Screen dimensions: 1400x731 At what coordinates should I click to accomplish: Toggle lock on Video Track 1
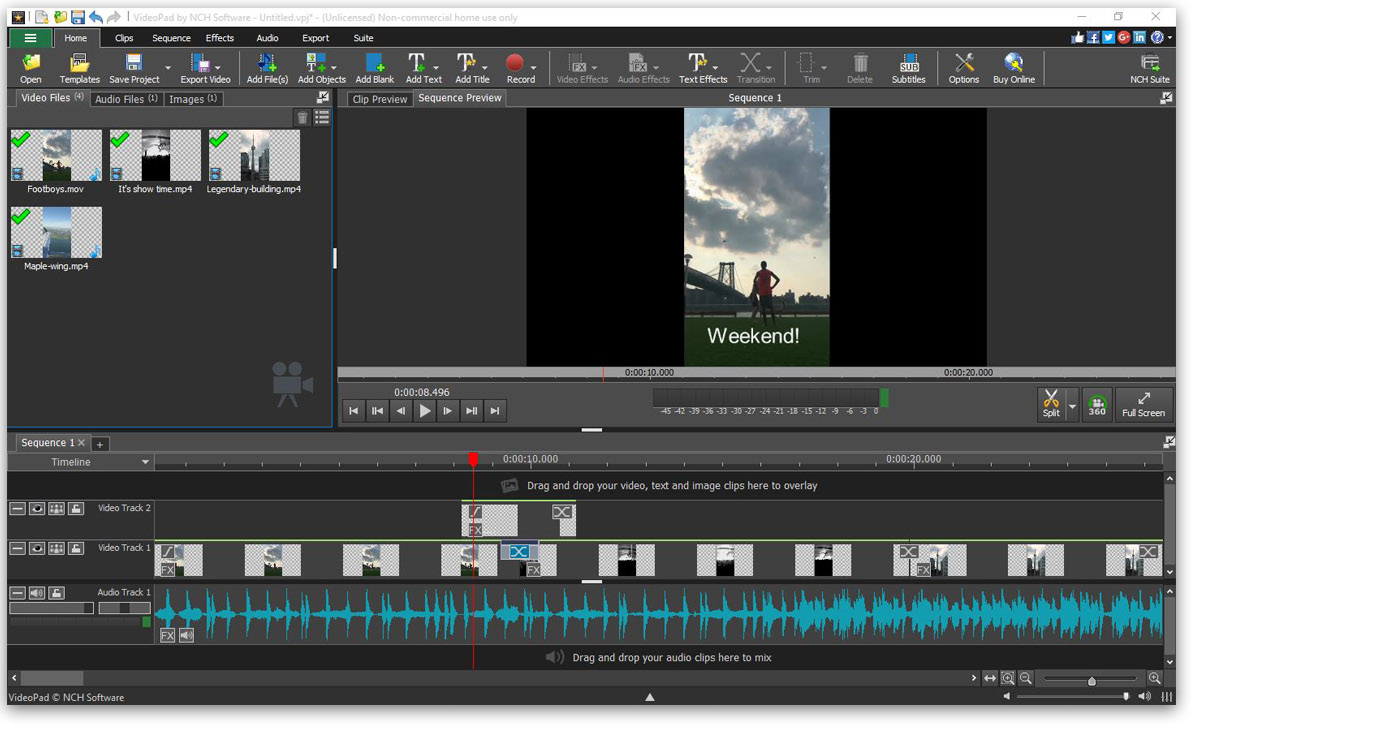76,549
